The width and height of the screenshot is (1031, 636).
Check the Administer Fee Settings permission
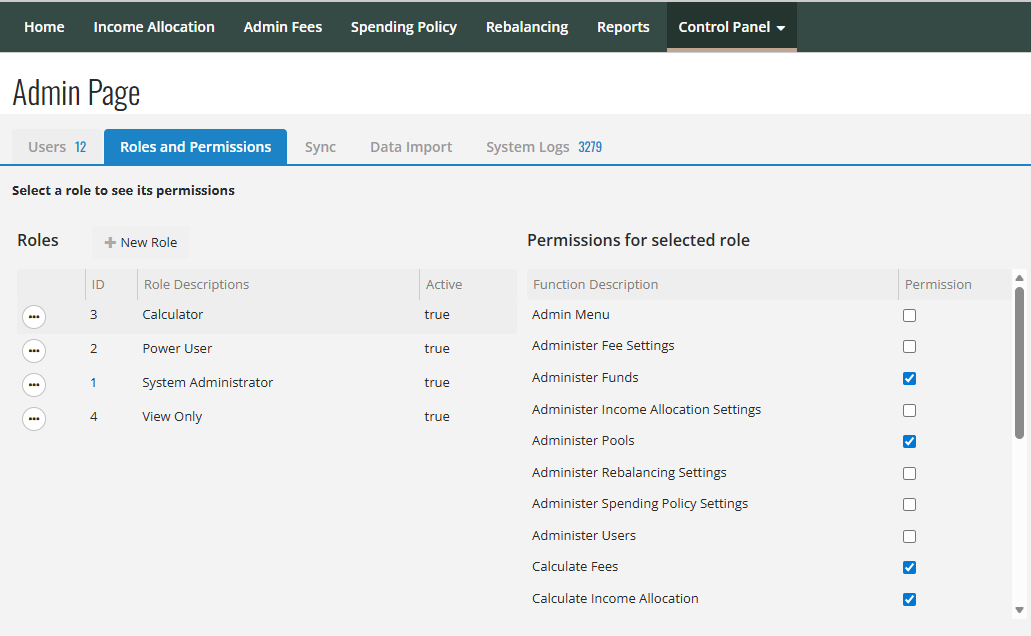point(909,347)
